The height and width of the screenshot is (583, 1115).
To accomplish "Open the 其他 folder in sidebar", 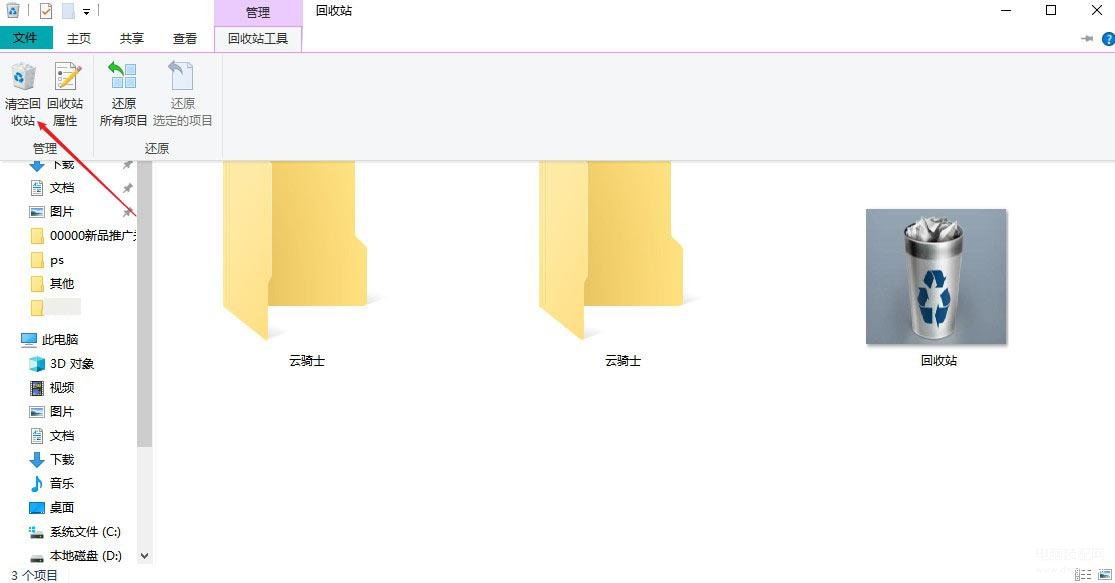I will click(x=53, y=284).
